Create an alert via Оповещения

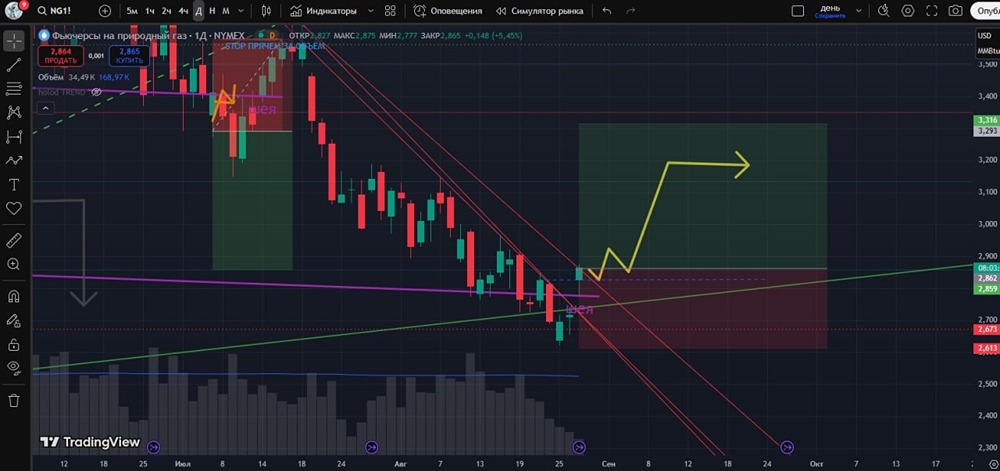coord(448,11)
